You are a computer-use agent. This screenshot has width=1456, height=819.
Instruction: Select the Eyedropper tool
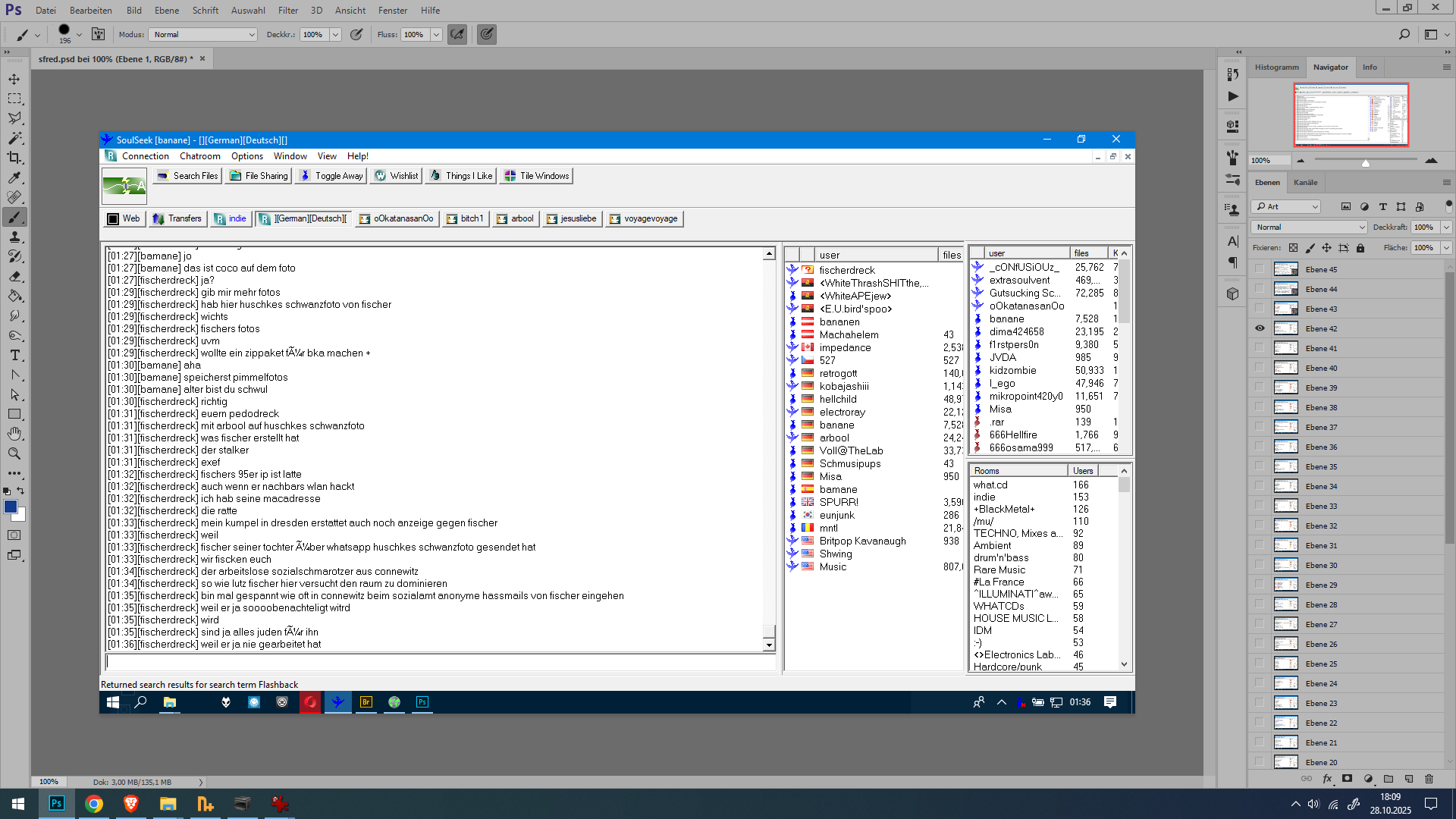14,177
